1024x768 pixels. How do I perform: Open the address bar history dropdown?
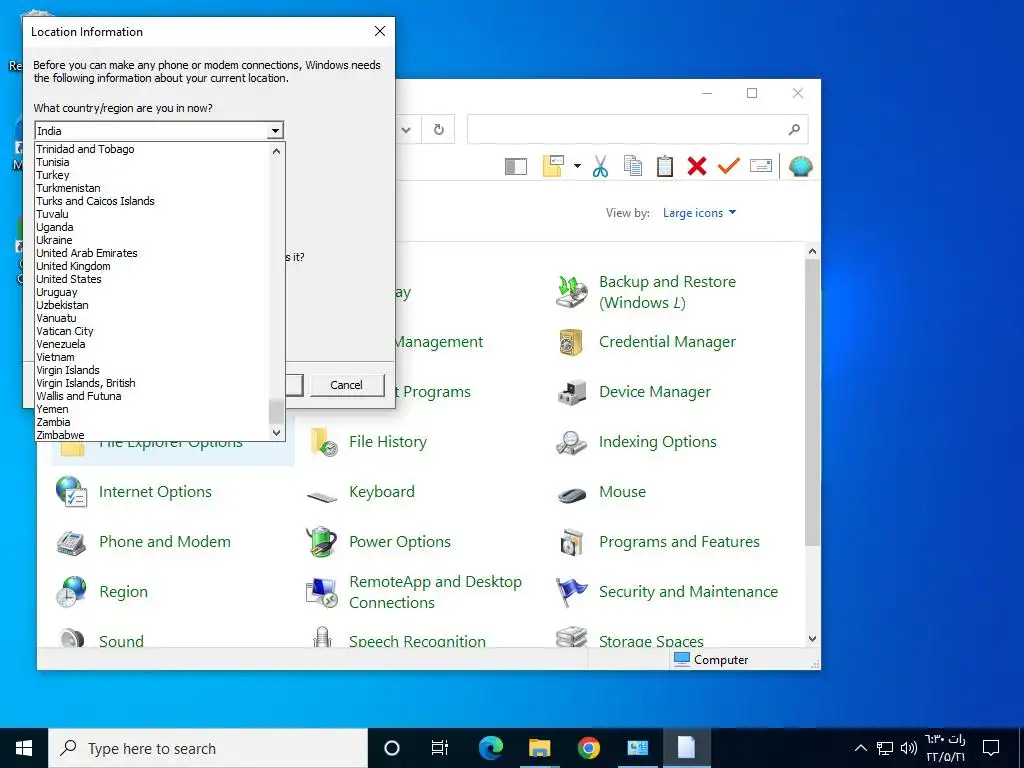(406, 129)
